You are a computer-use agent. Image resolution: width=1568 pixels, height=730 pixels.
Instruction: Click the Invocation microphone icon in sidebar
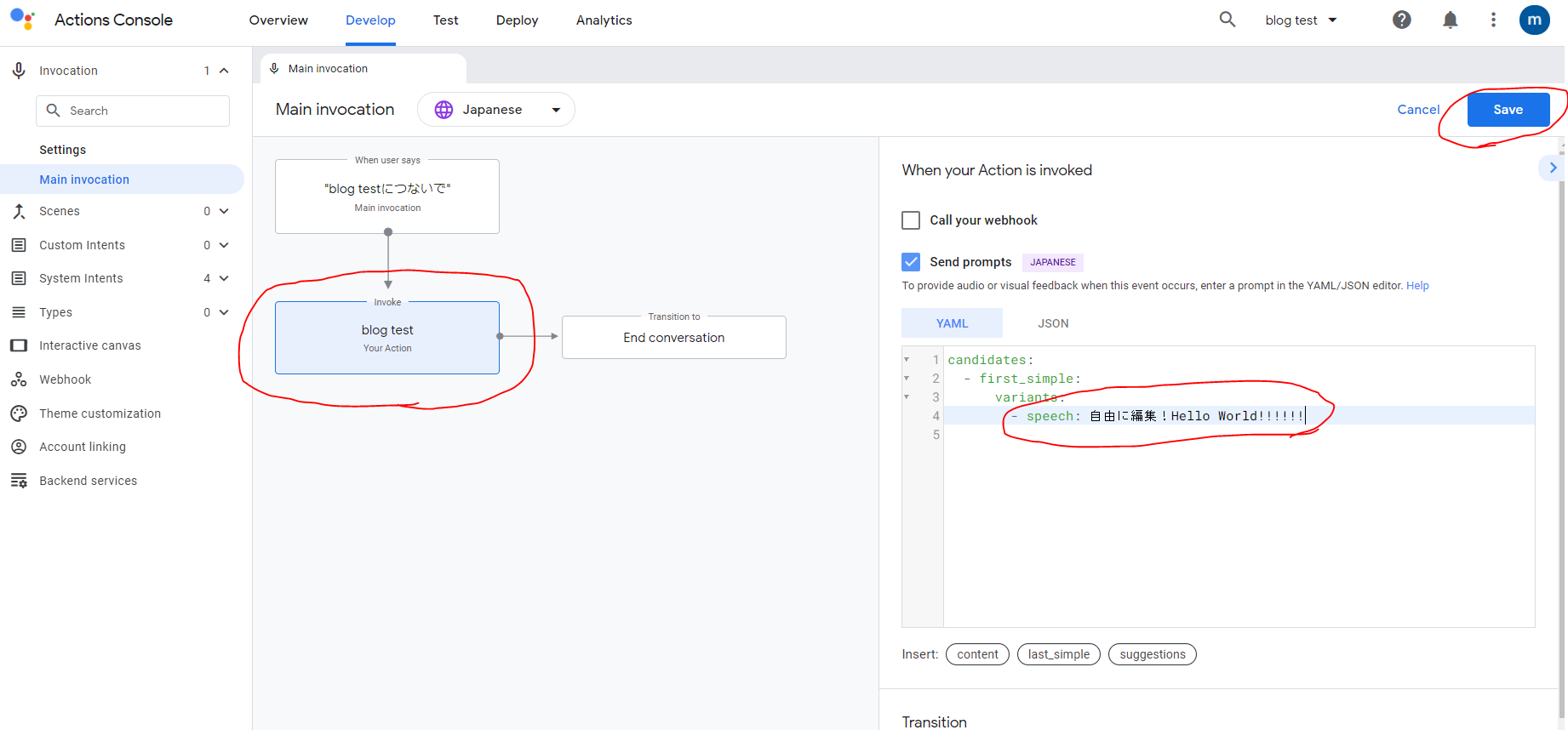(x=19, y=71)
